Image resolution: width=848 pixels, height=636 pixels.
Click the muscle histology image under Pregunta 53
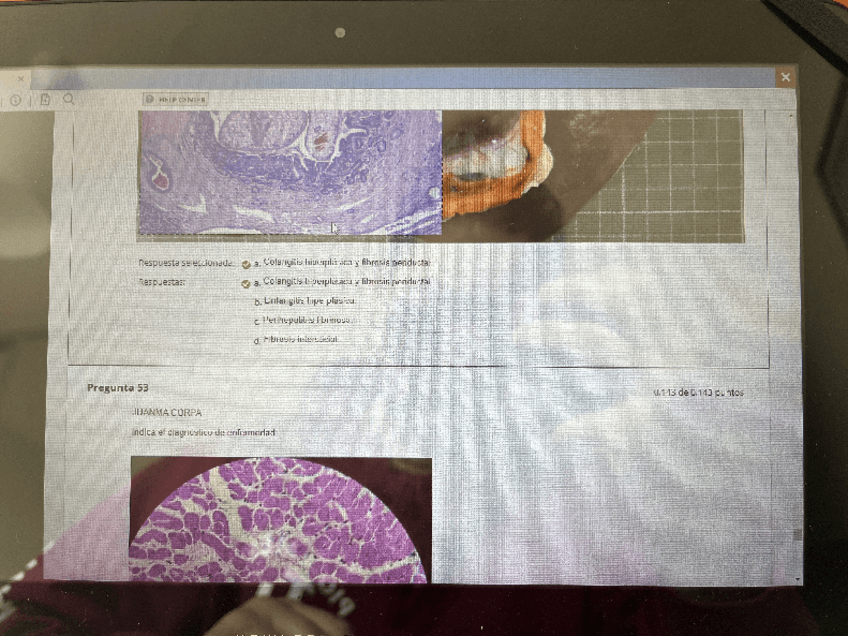[281, 520]
